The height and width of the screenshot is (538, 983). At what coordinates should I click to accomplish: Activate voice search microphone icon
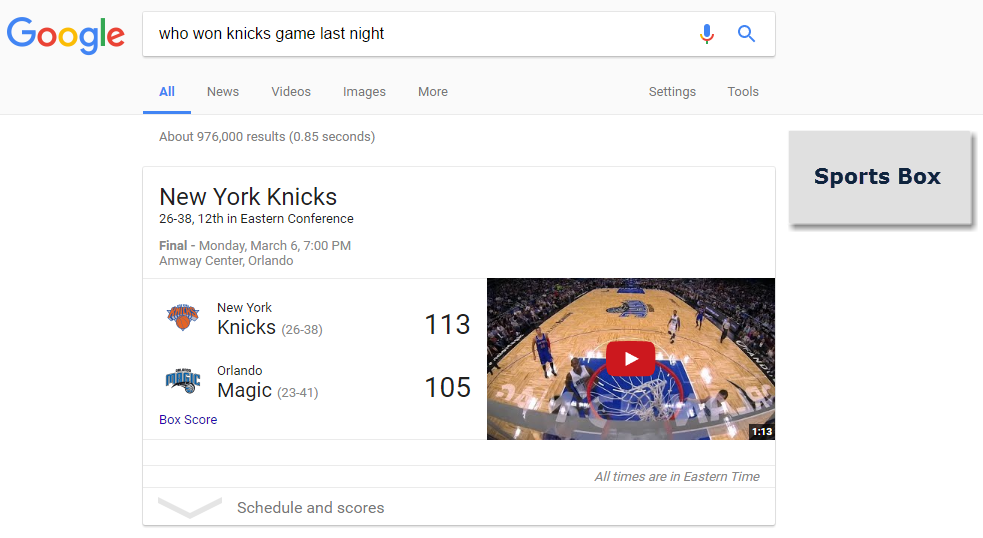tap(707, 34)
